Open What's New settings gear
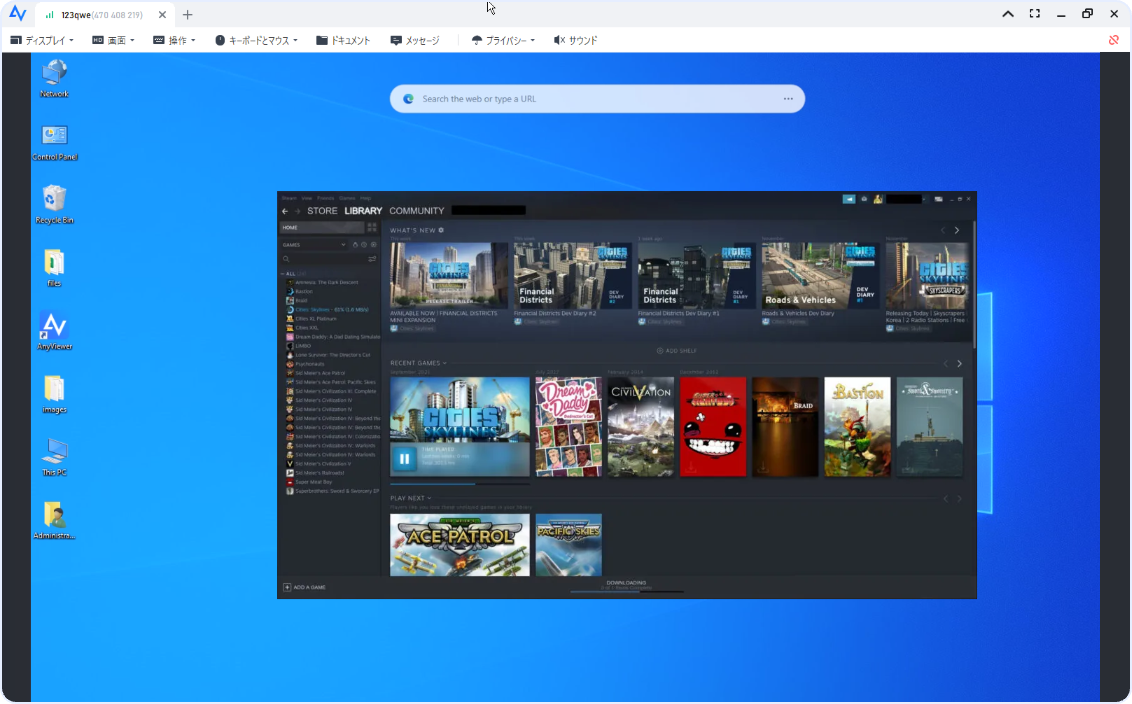The image size is (1132, 704). coord(441,230)
